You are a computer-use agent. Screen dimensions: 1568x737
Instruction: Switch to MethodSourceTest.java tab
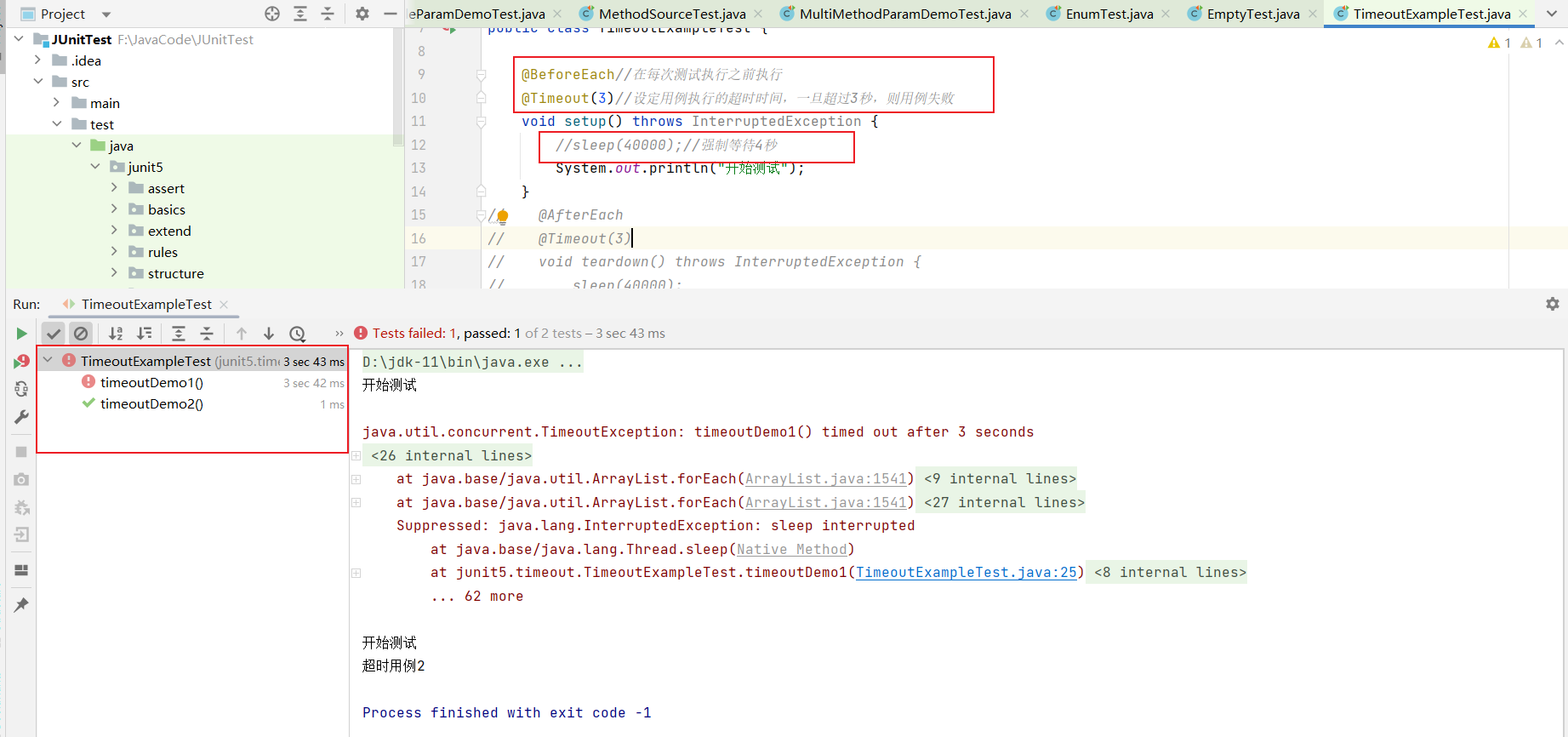tap(671, 14)
